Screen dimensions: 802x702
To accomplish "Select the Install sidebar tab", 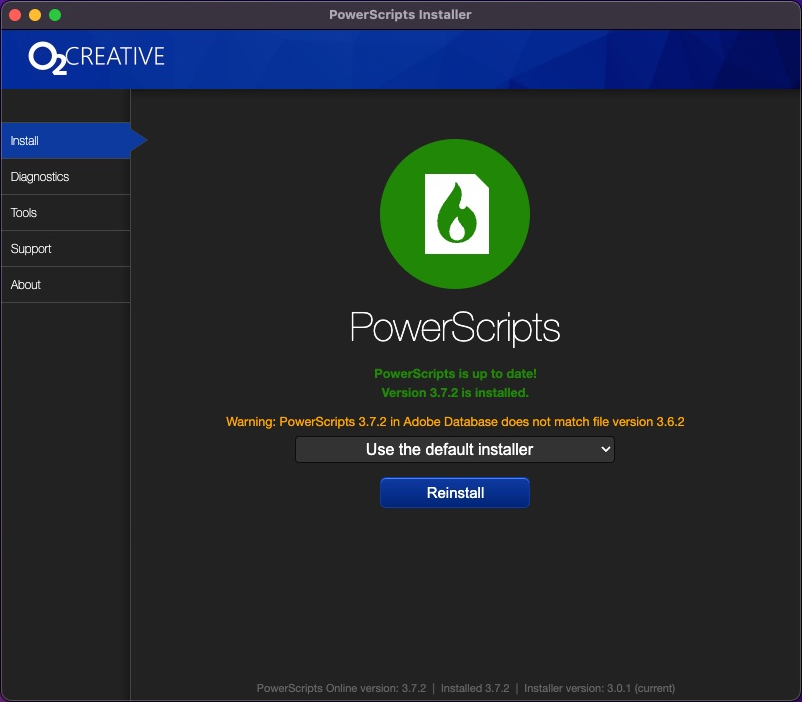I will [66, 141].
